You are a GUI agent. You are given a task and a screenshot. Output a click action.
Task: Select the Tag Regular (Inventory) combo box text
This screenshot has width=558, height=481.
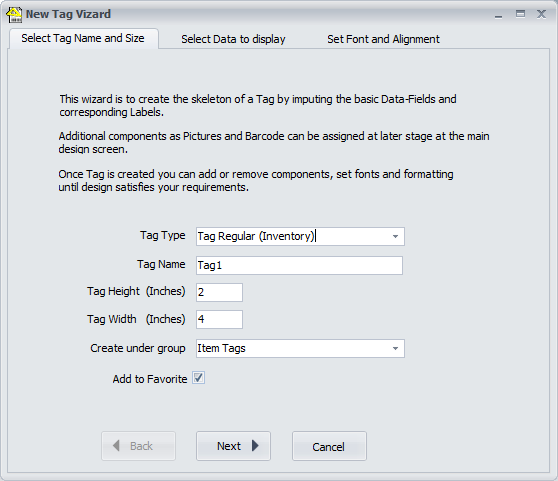pyautogui.click(x=256, y=236)
